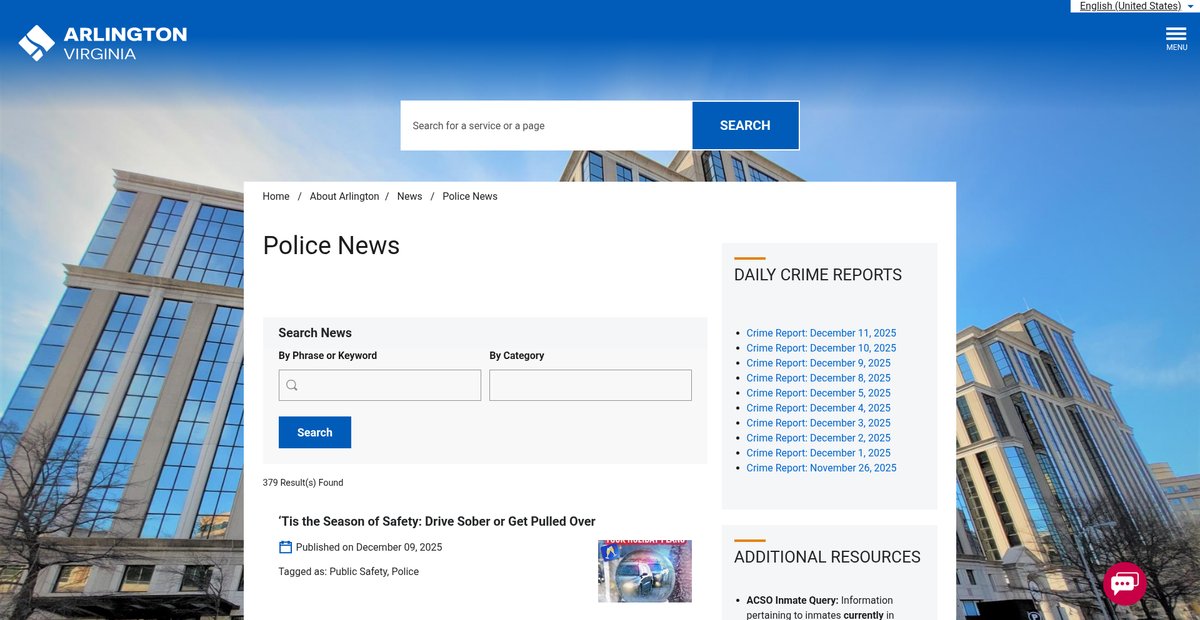Click the magnifier icon in keyword field
1200x620 pixels.
(292, 385)
